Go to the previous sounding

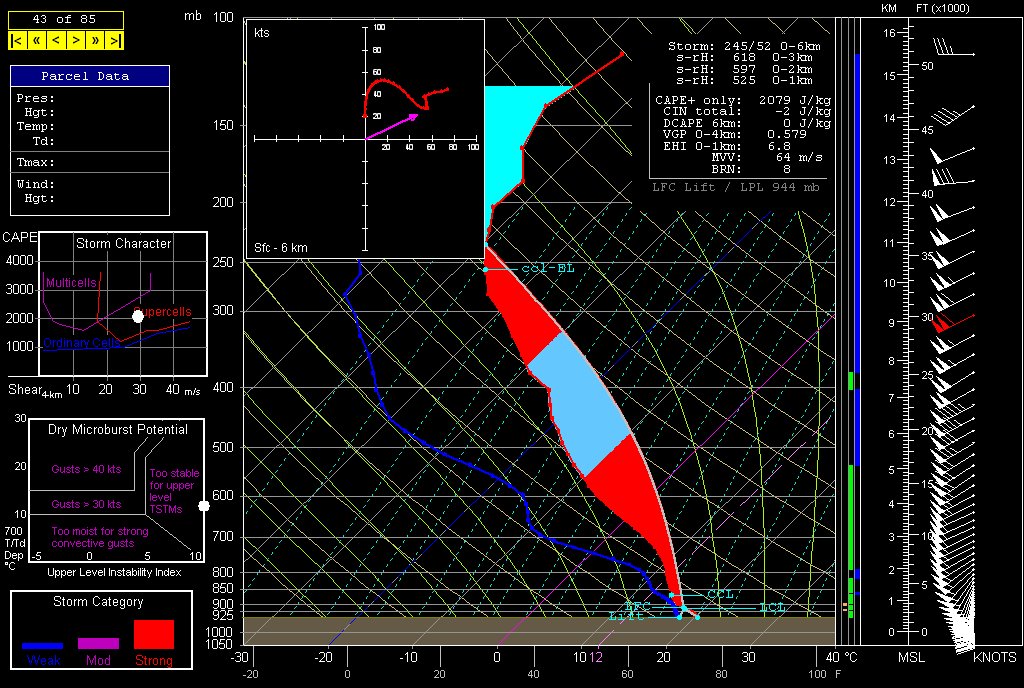56,40
